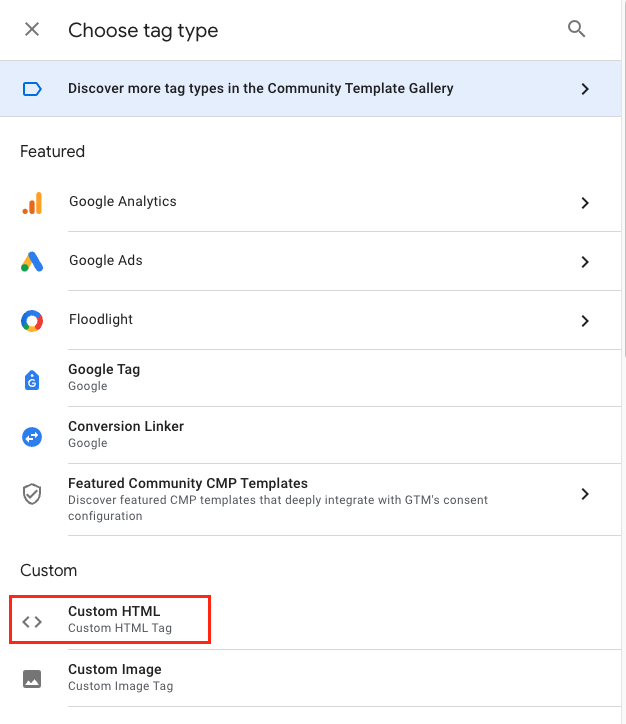Click the Custom HTML code brackets icon
This screenshot has height=724, width=626.
[x=32, y=621]
